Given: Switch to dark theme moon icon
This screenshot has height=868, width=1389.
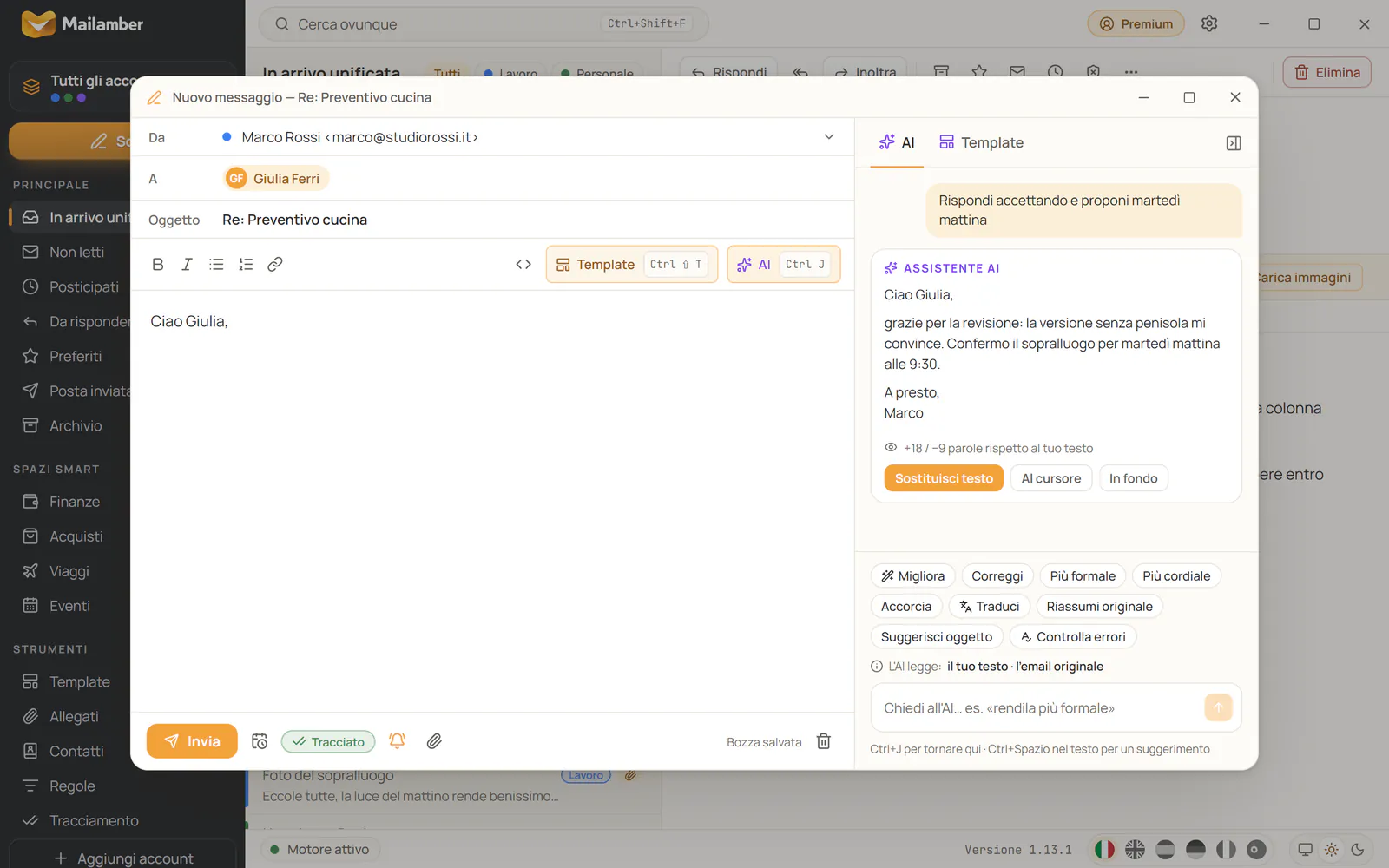Looking at the screenshot, I should click(x=1358, y=850).
